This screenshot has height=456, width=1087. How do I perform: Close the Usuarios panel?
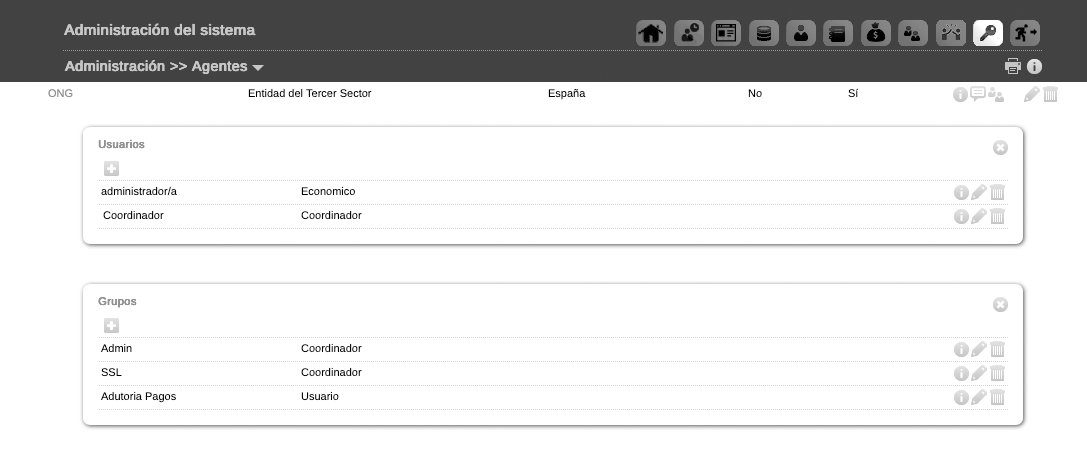[x=1000, y=148]
